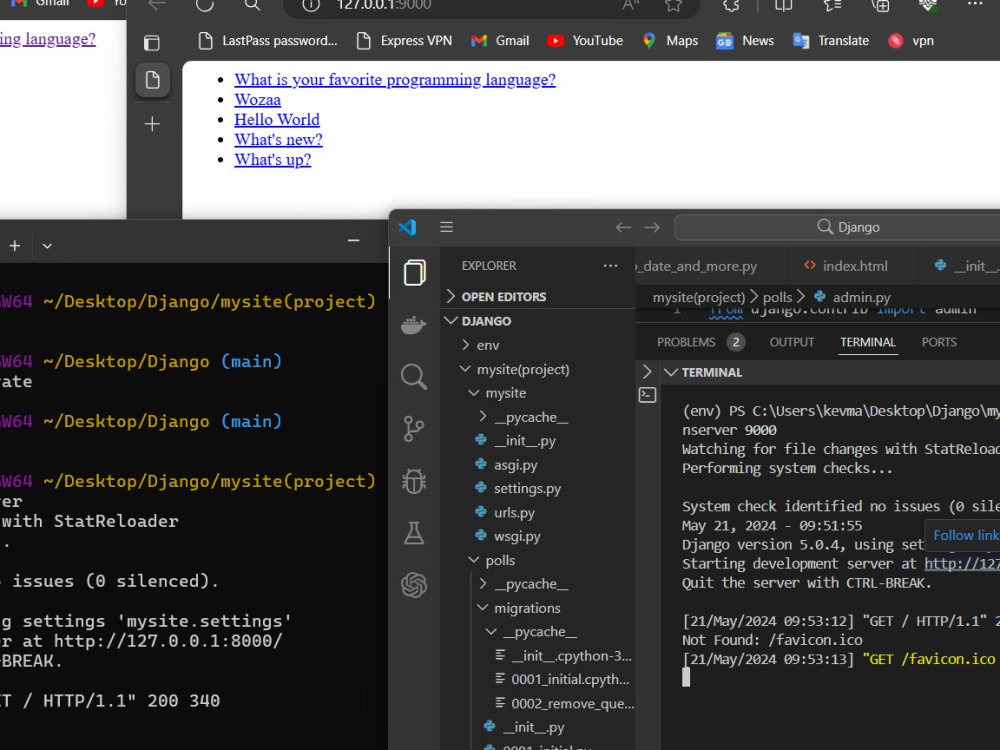Click the browser address bar URL
This screenshot has height=750, width=1000.
(384, 5)
